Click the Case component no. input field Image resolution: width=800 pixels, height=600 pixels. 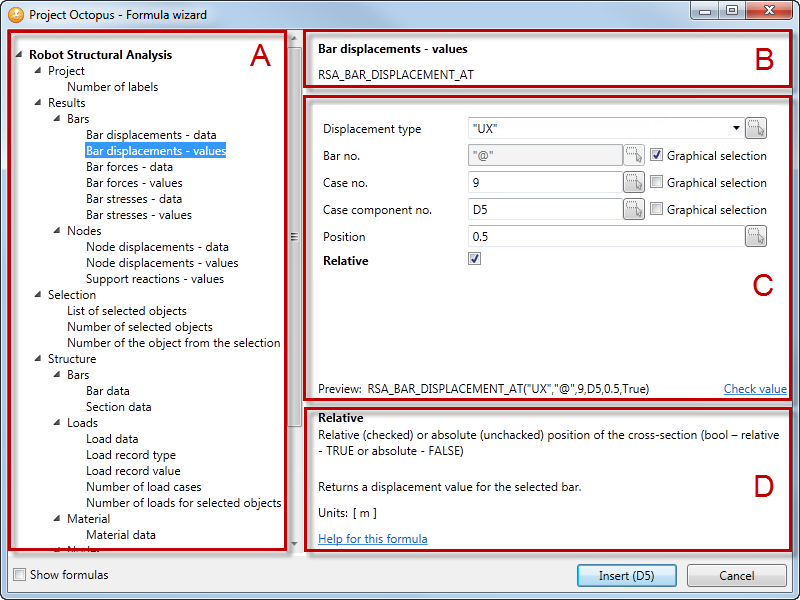545,209
